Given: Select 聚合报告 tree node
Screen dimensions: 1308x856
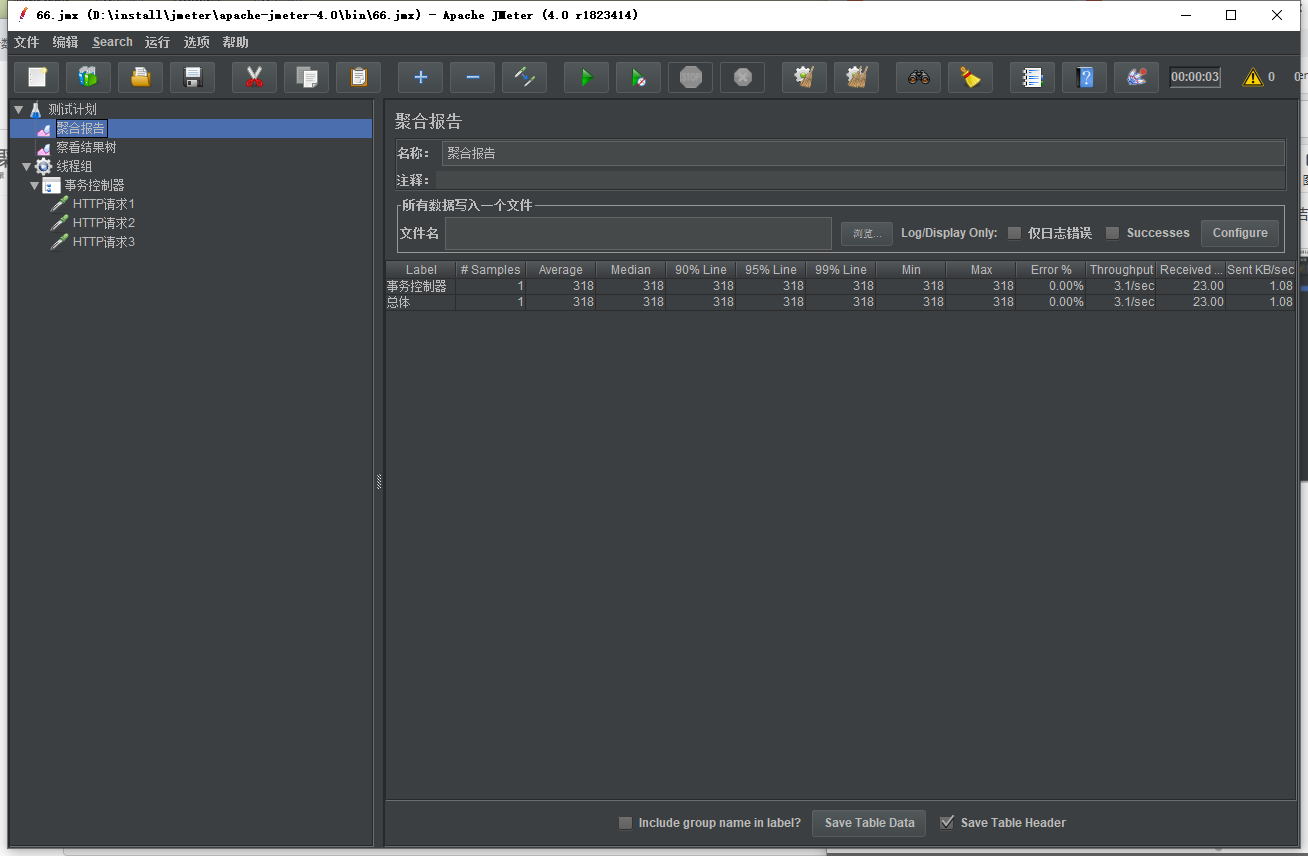Looking at the screenshot, I should [81, 128].
